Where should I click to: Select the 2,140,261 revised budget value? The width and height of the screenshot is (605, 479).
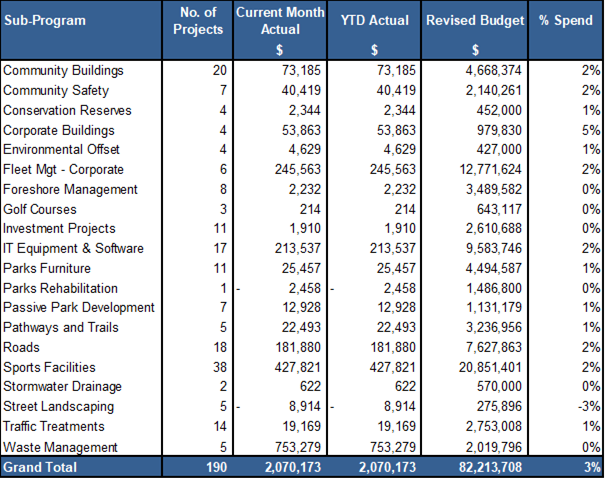(x=493, y=91)
